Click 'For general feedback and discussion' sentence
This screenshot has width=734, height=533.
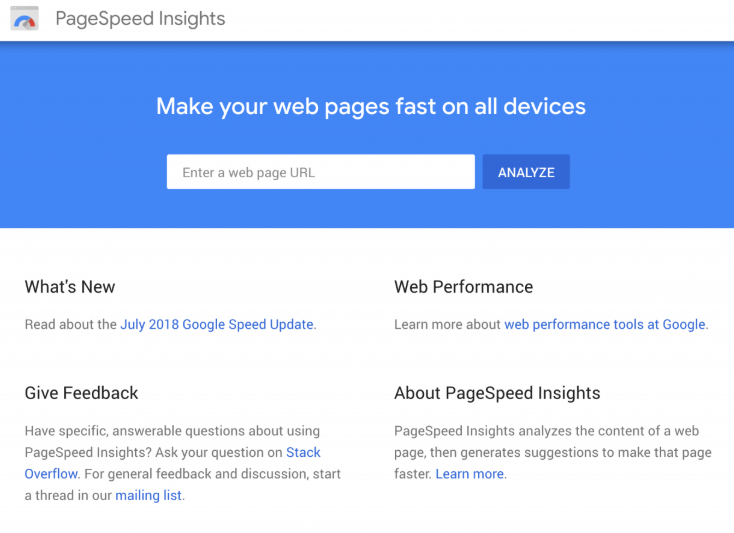[x=196, y=474]
